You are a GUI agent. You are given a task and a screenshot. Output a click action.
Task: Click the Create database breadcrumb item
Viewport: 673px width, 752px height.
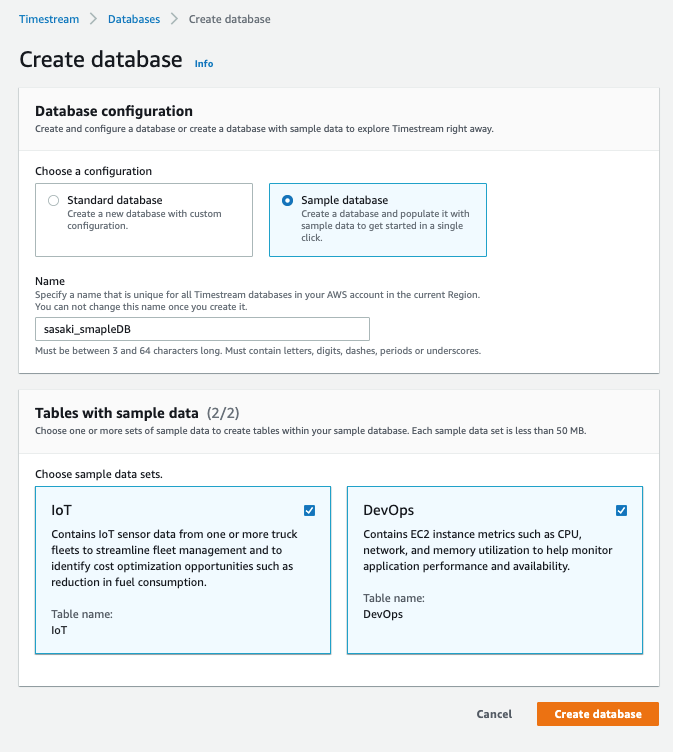click(x=228, y=19)
